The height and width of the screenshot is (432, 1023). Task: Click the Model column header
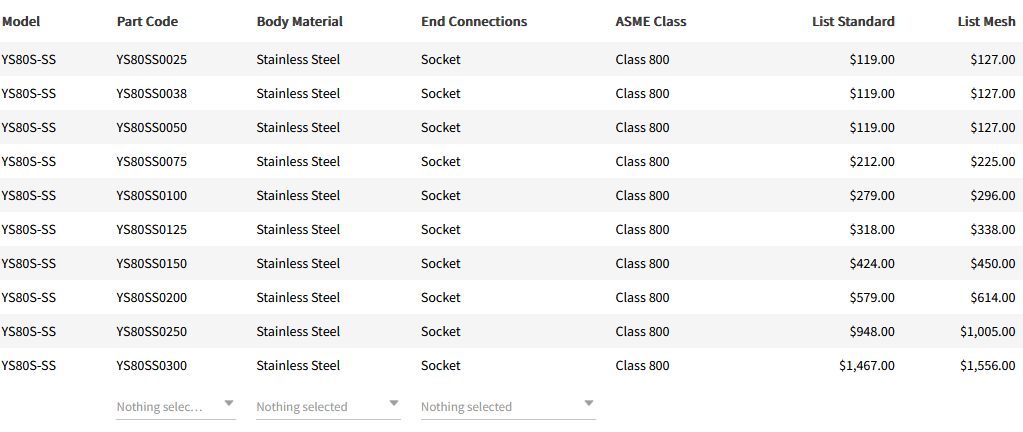(21, 21)
